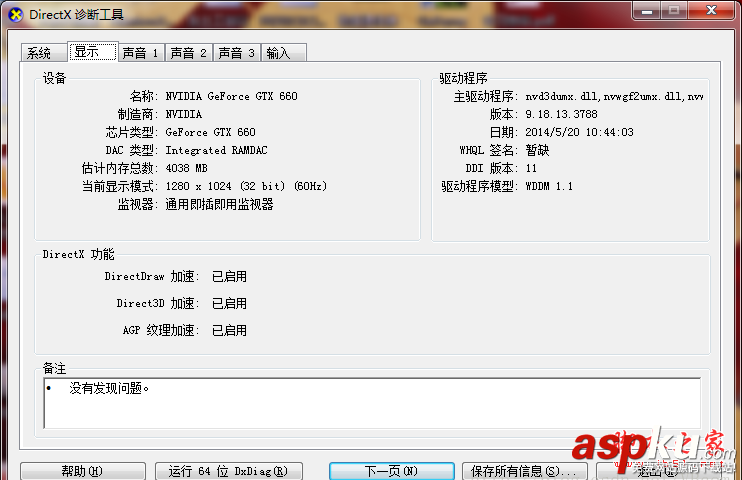The image size is (742, 480).
Task: Click driver date 2014/5/20 10:44:03
Action: coord(579,132)
